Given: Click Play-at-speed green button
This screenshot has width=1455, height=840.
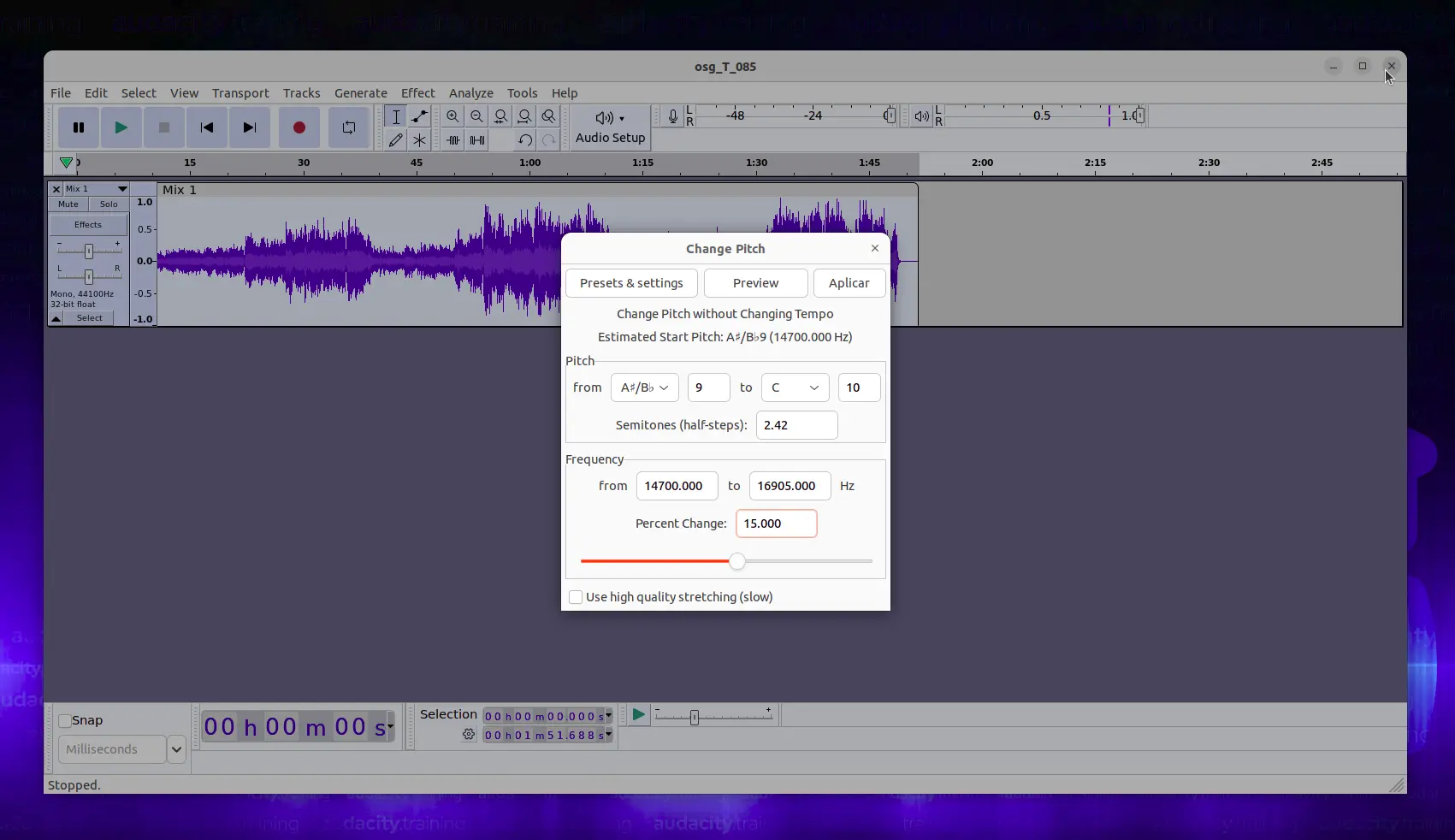Looking at the screenshot, I should [638, 715].
